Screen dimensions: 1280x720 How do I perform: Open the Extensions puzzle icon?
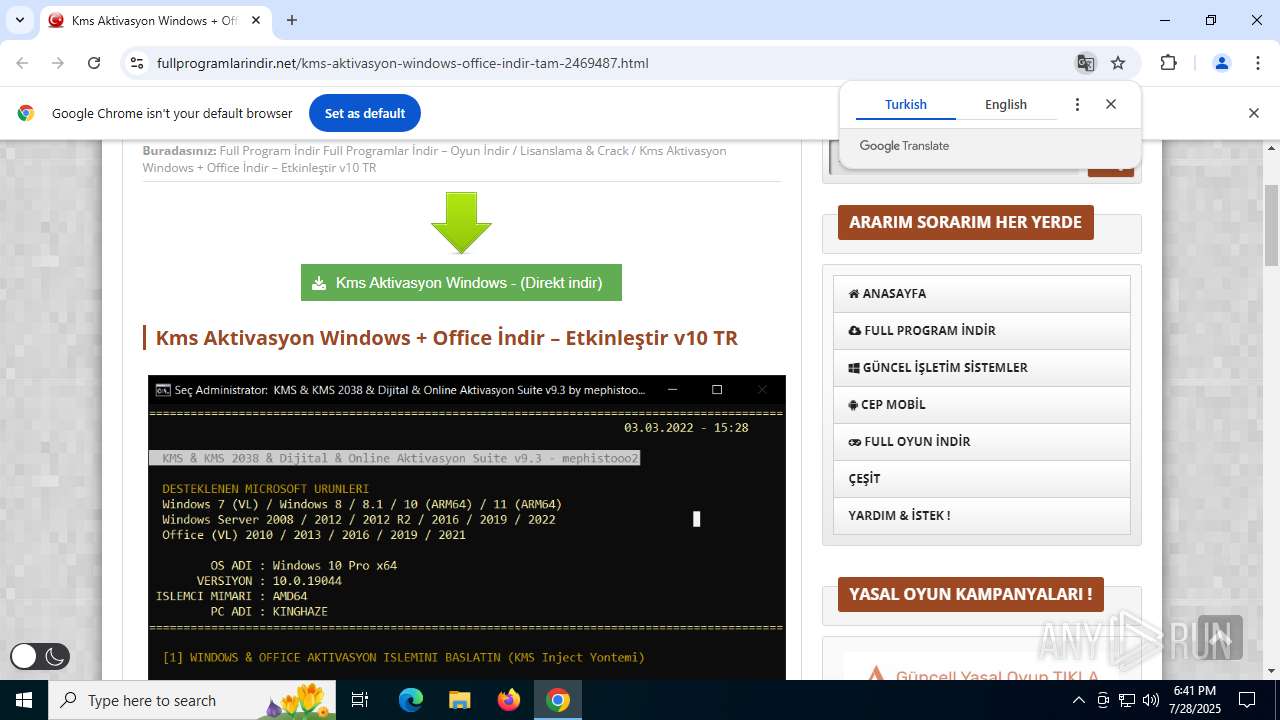pyautogui.click(x=1168, y=63)
